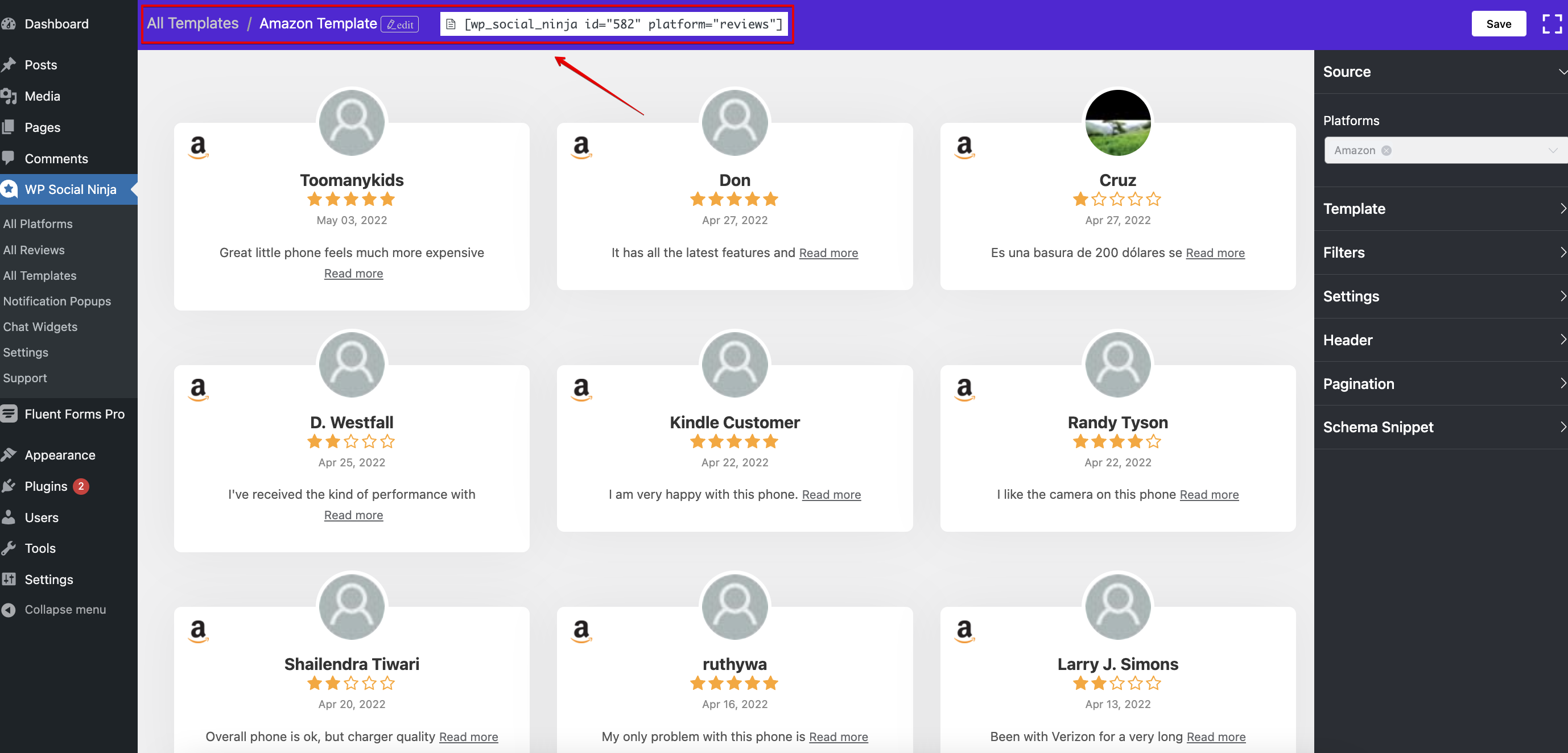This screenshot has width=1568, height=753.
Task: Click the Amazon logo on the Toomanykids card
Action: 199,147
